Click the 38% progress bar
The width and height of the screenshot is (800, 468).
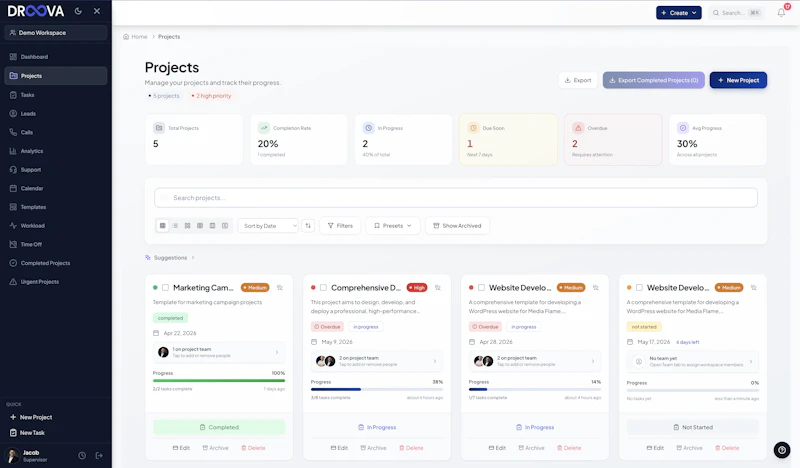point(377,389)
